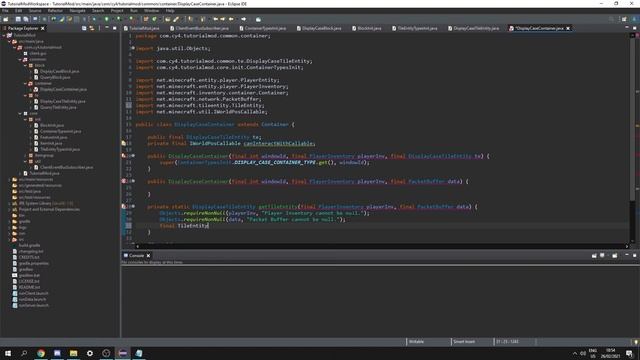This screenshot has height=360, width=640.
Task: Click the green Debug bug icon
Action: tap(95, 19)
